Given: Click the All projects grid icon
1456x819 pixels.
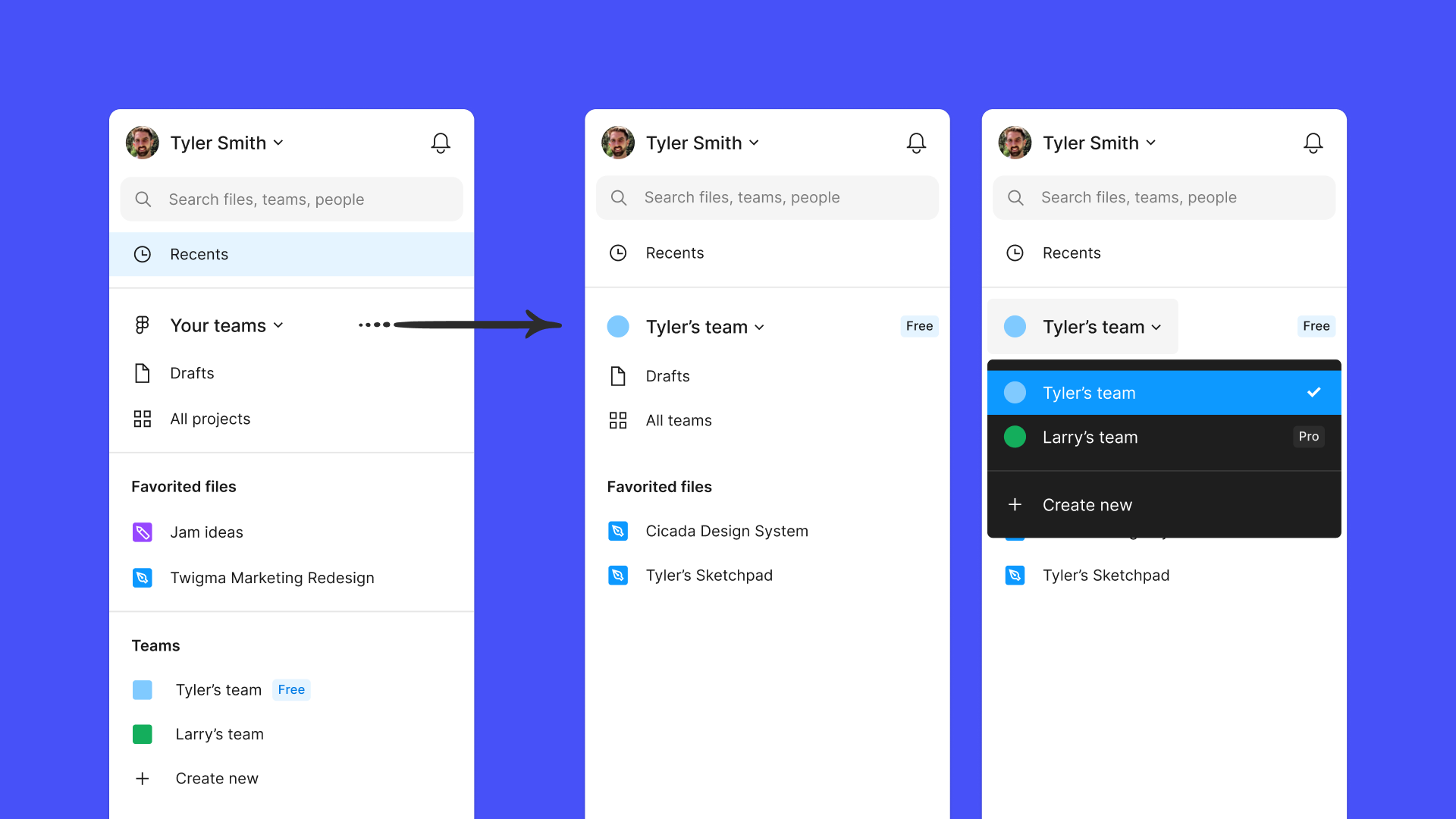Looking at the screenshot, I should click(142, 419).
